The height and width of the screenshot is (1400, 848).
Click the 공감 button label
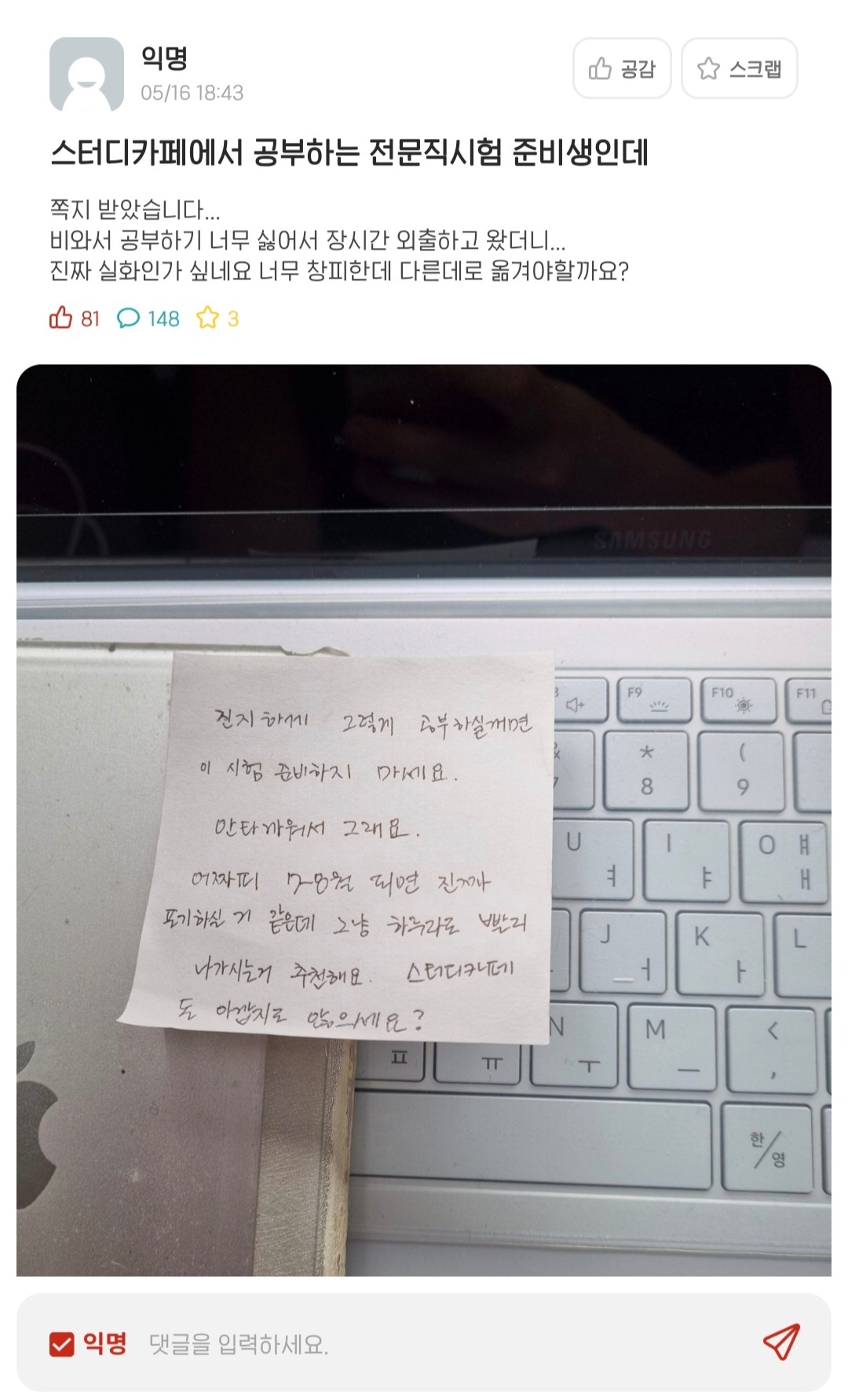[638, 69]
